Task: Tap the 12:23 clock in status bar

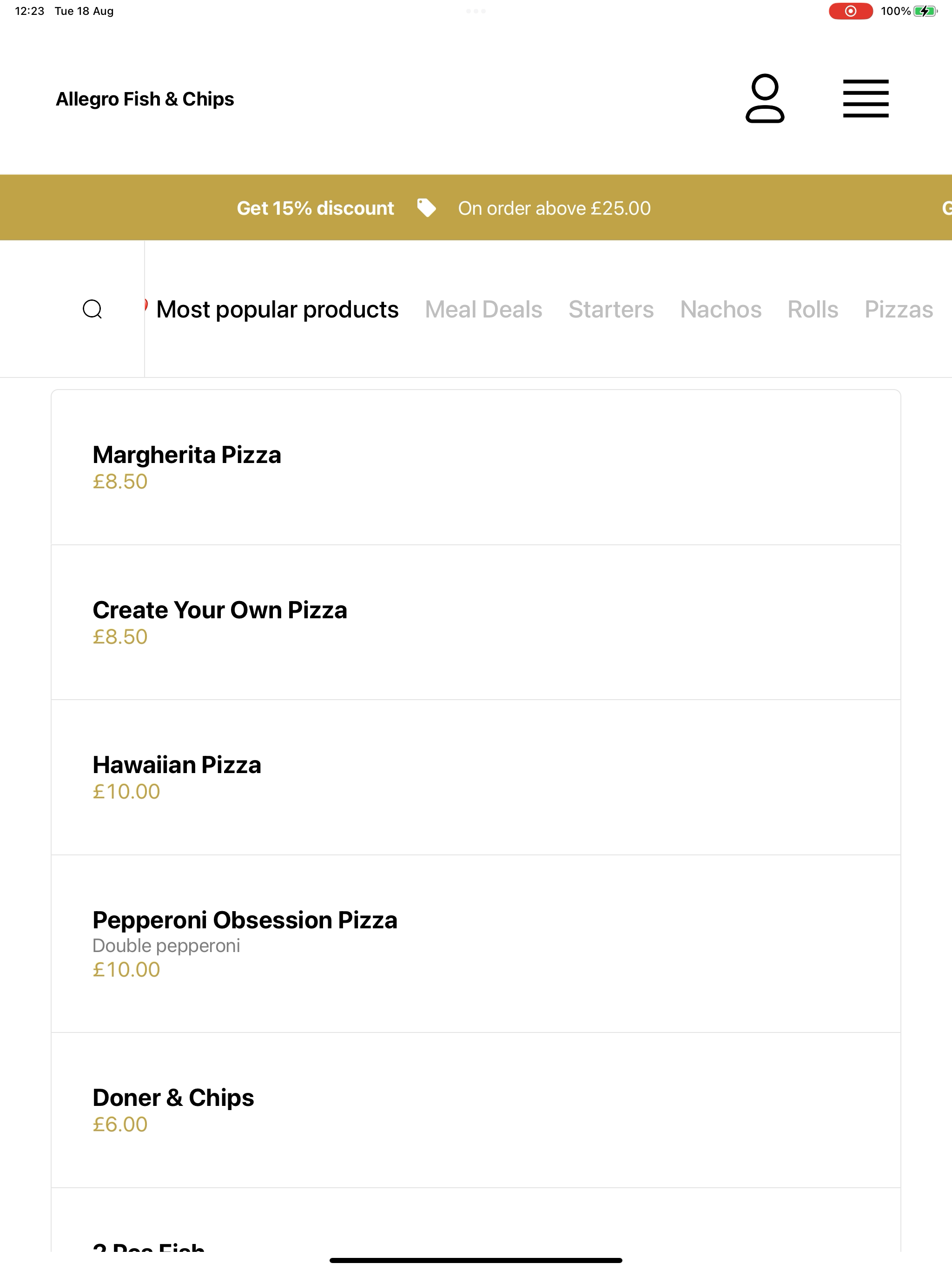Action: [x=29, y=11]
